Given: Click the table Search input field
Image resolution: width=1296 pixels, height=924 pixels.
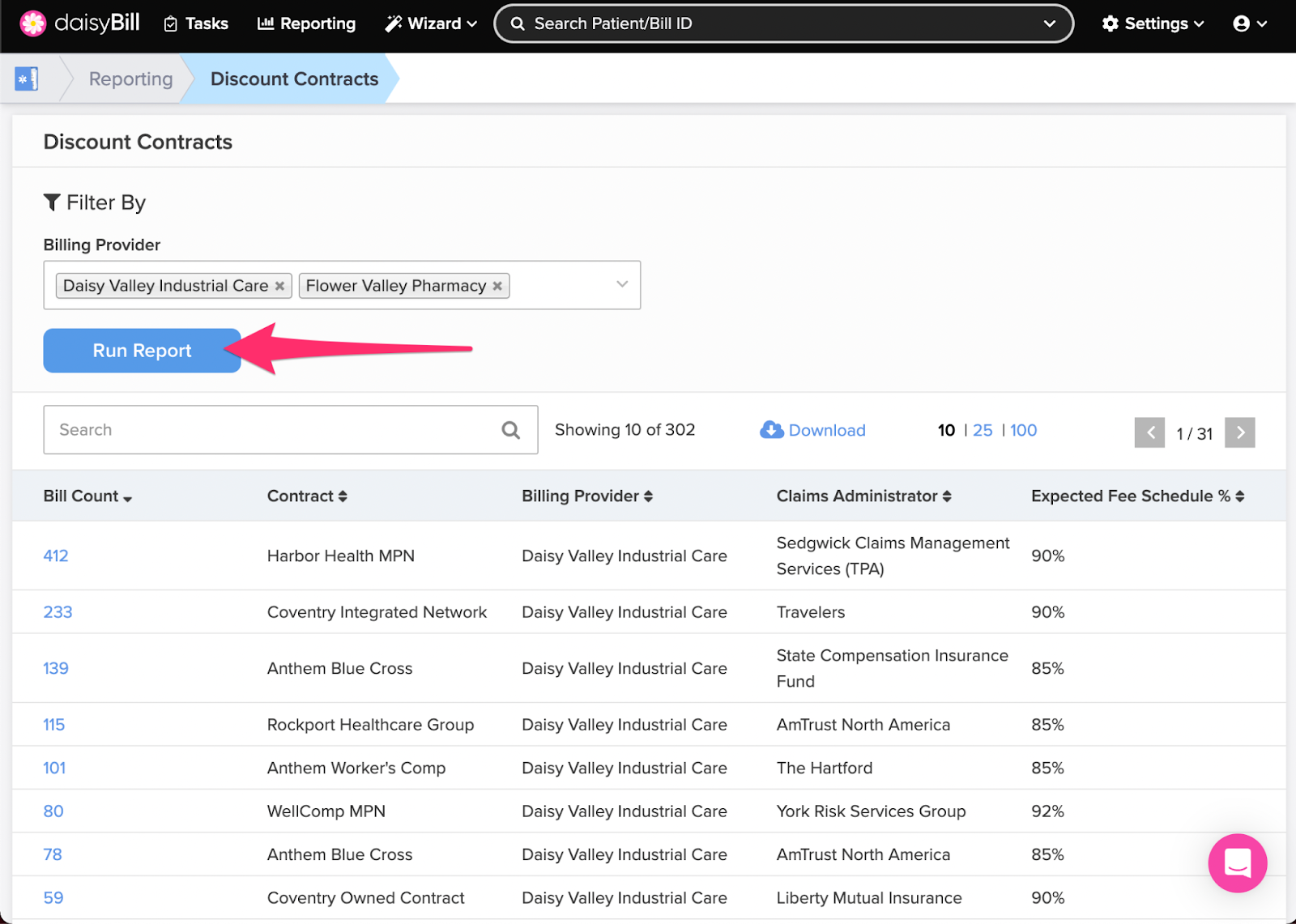Looking at the screenshot, I should [x=290, y=430].
